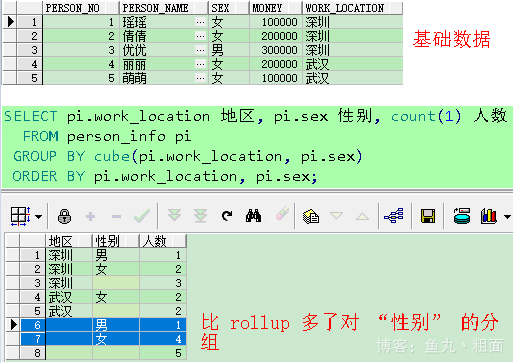Click the PERSON_NO column header
Viewport: 514px width, 363px height.
[x=81, y=8]
